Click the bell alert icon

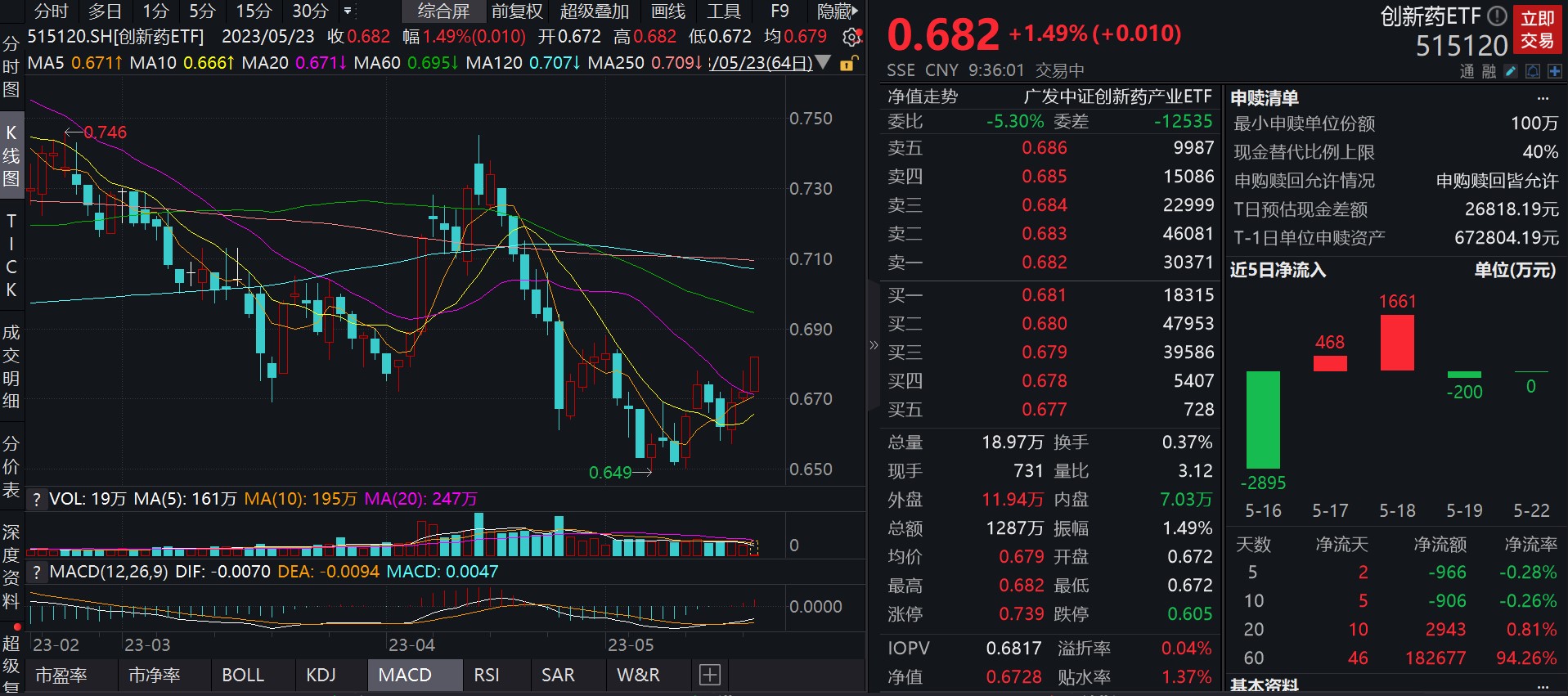point(1533,72)
